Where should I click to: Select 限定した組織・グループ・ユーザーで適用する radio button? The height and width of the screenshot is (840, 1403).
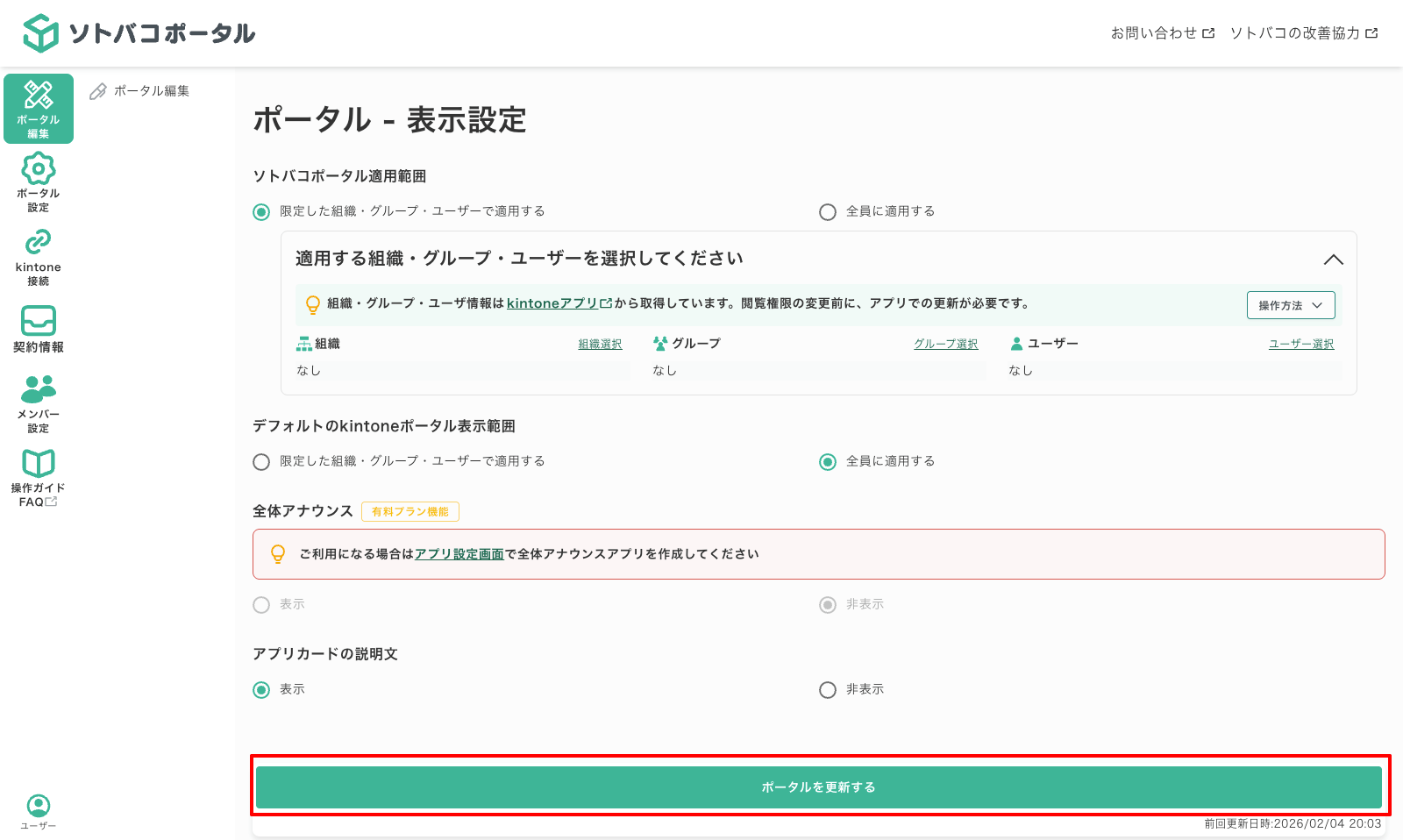pyautogui.click(x=260, y=211)
